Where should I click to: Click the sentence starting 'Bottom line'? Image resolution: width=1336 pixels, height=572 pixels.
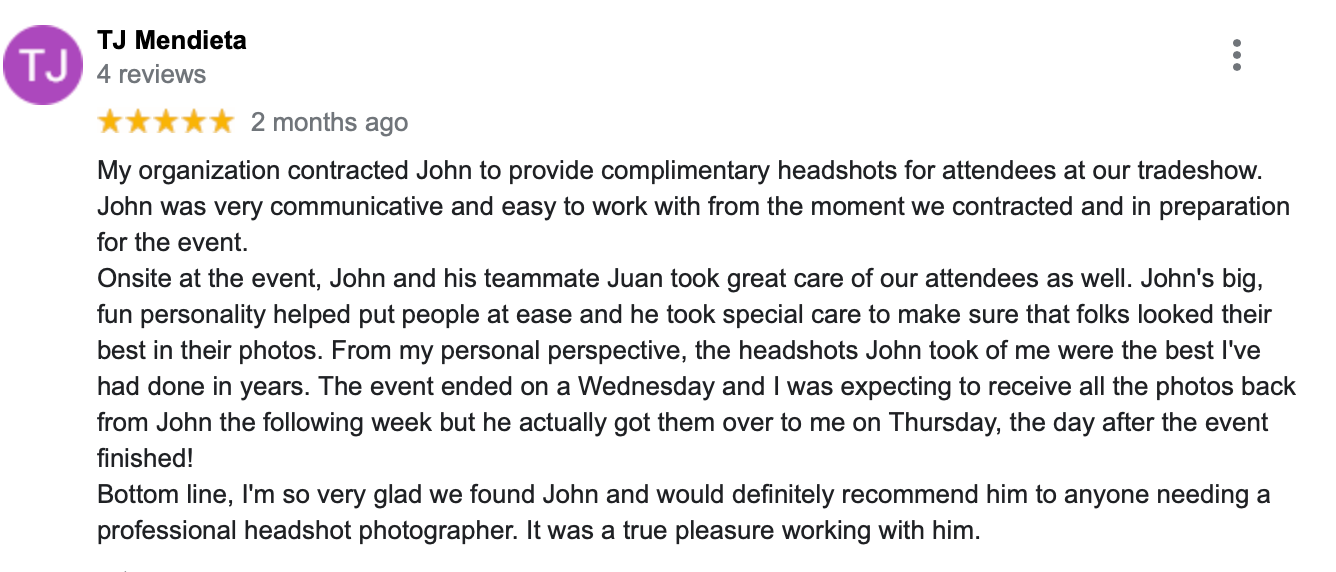[686, 494]
